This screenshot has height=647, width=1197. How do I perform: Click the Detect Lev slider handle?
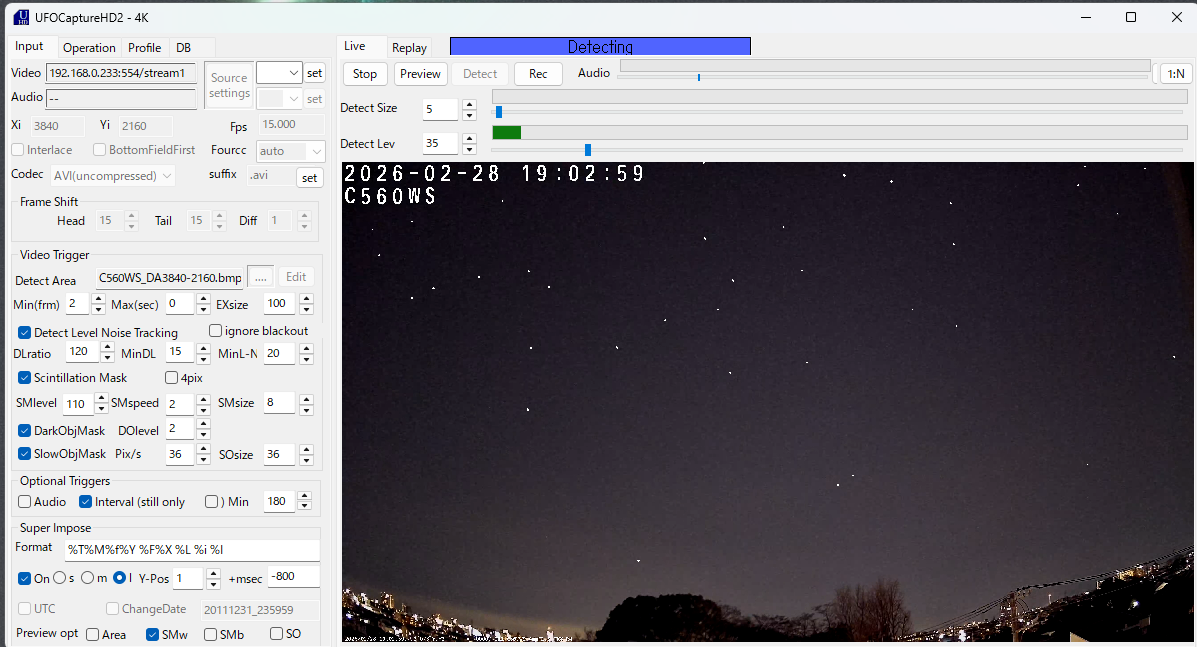(588, 150)
